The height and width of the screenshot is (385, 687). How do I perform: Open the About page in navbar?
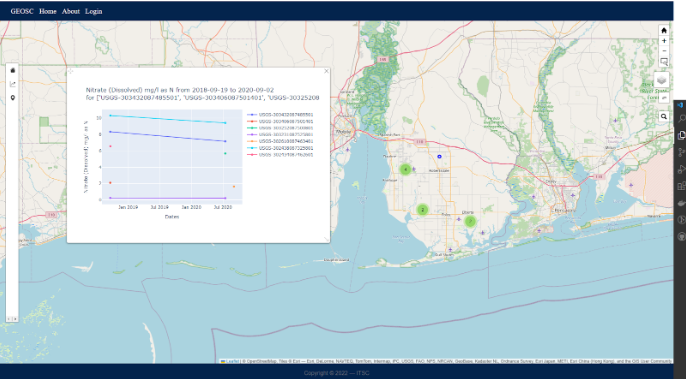pyautogui.click(x=71, y=11)
